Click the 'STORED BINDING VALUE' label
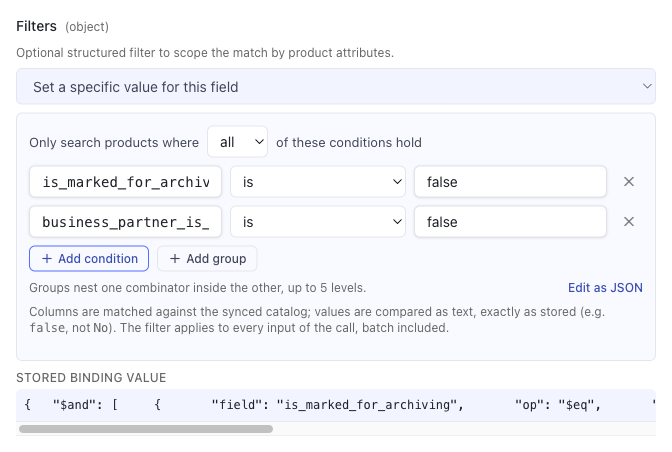Viewport: 672px width, 452px height. click(x=91, y=377)
